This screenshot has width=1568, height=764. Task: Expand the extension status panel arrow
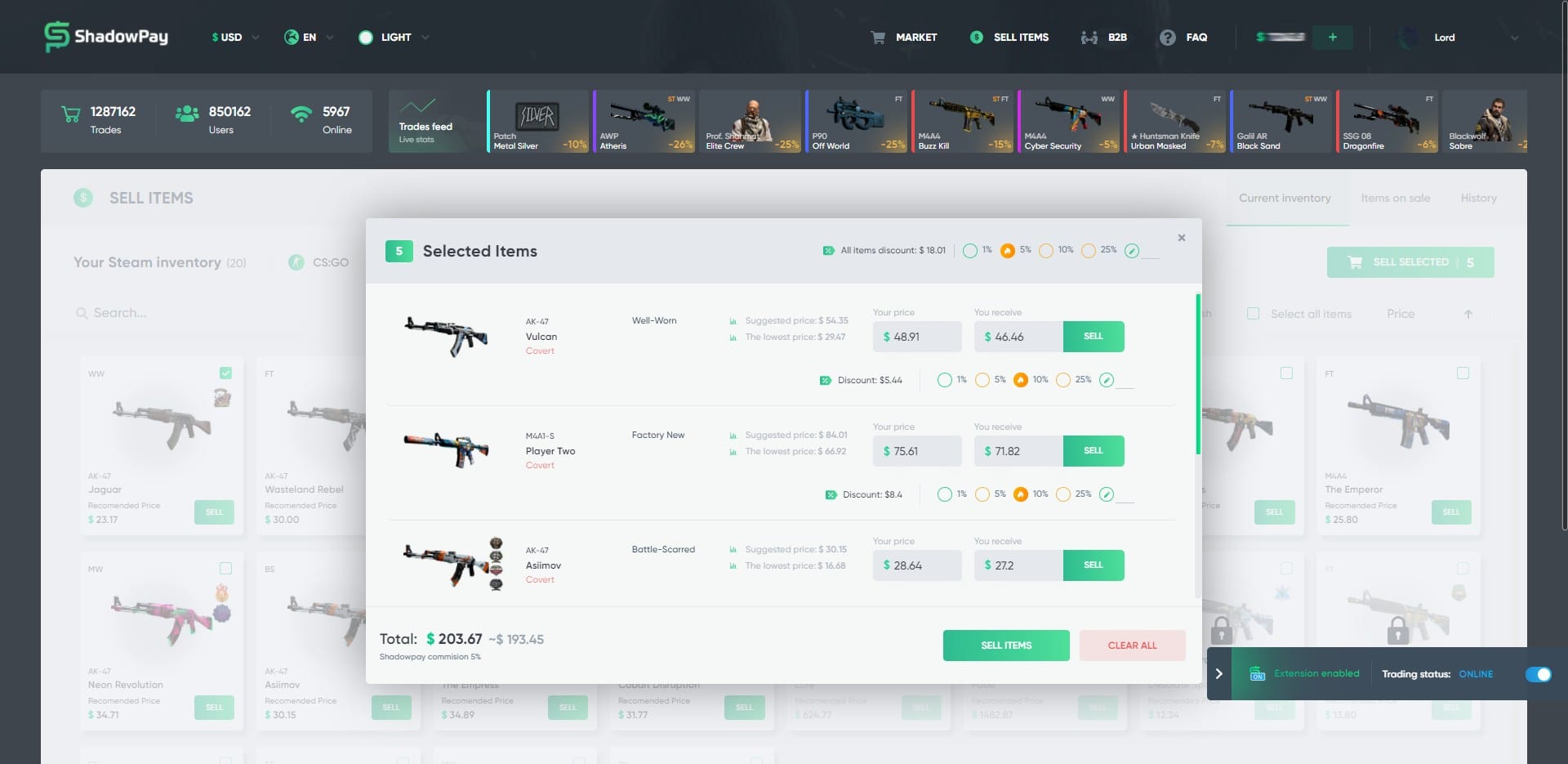(1218, 674)
